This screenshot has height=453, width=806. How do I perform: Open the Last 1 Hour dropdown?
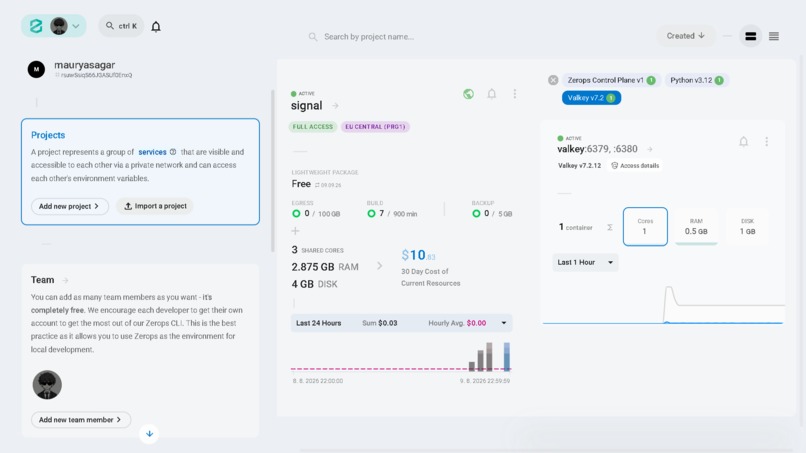pos(585,262)
